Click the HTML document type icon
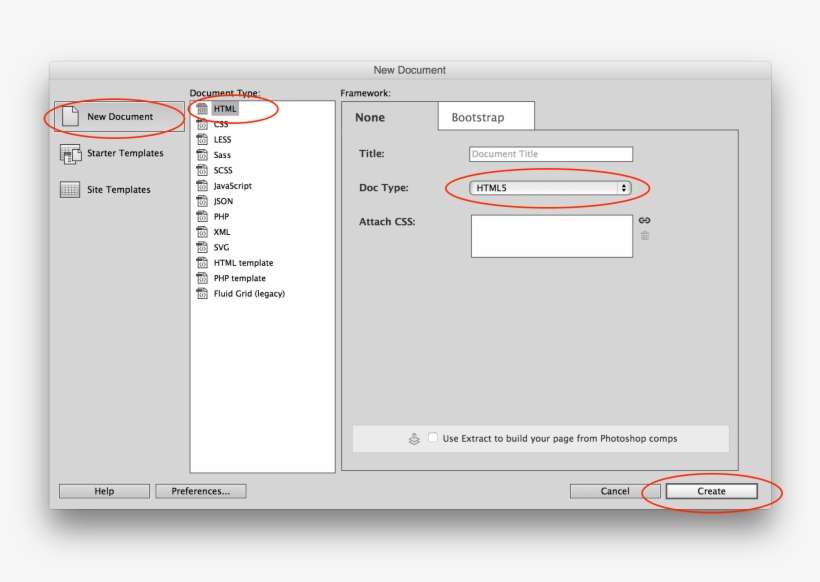The width and height of the screenshot is (820, 582). point(203,107)
